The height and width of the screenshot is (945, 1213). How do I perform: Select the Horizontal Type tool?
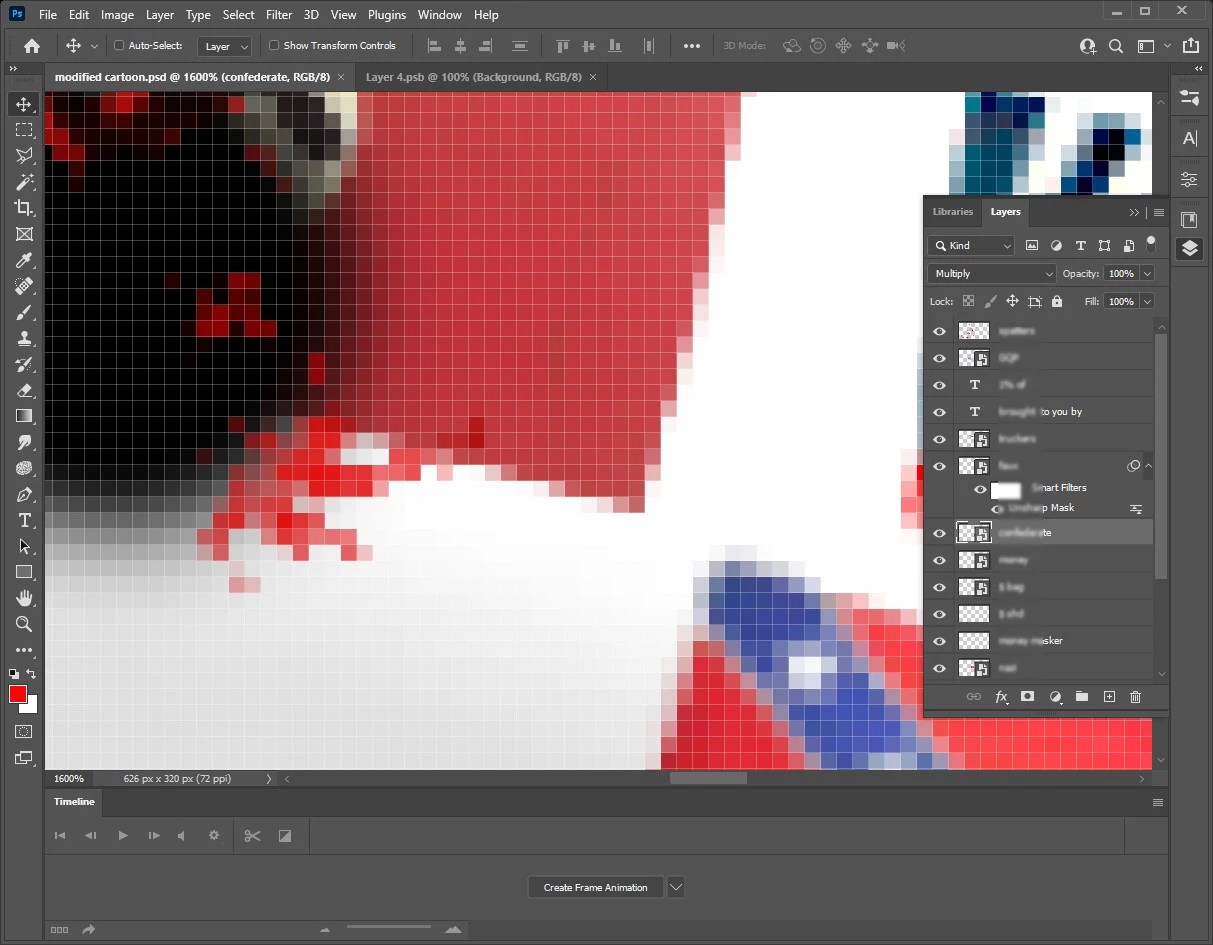point(24,520)
